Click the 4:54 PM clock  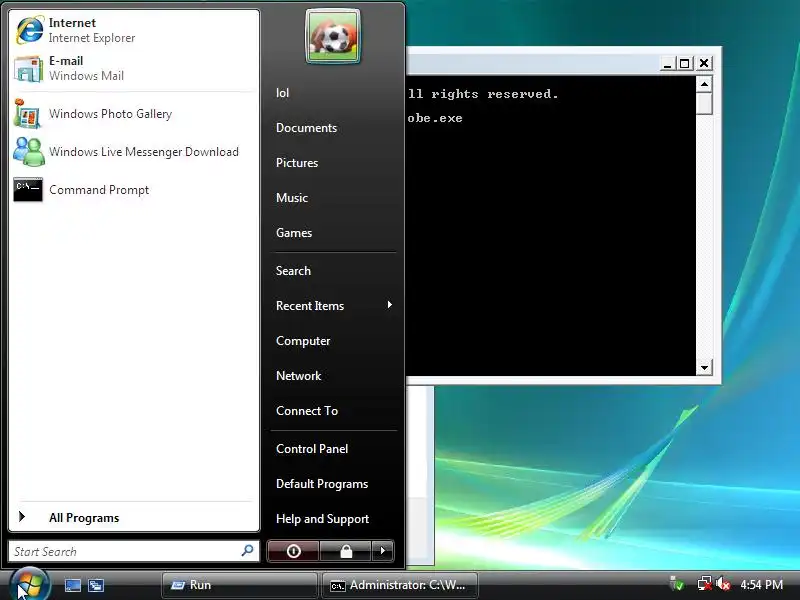tap(761, 585)
